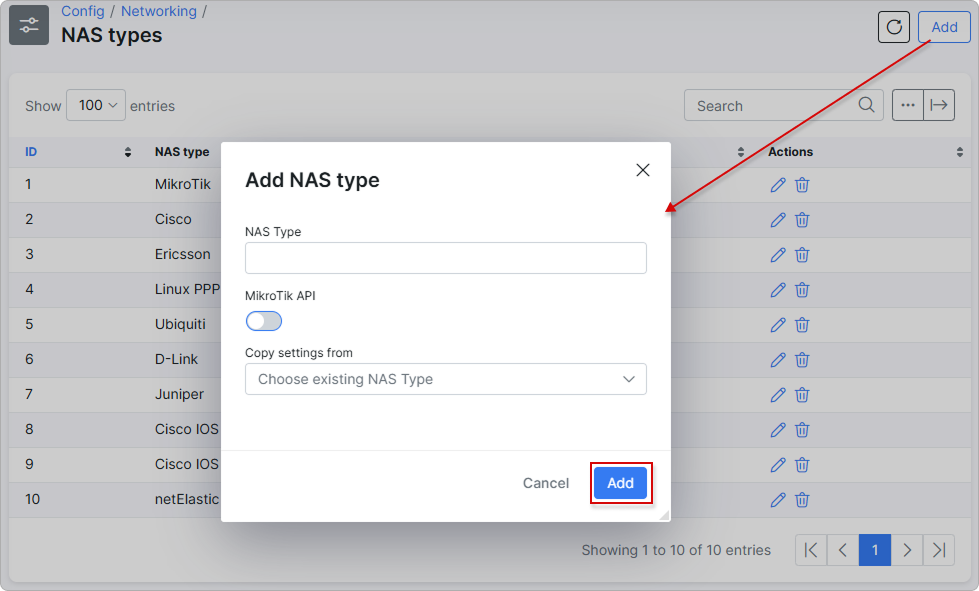Screen dimensions: 979x591
Task: Open the Config breadcrumb link
Action: [82, 11]
